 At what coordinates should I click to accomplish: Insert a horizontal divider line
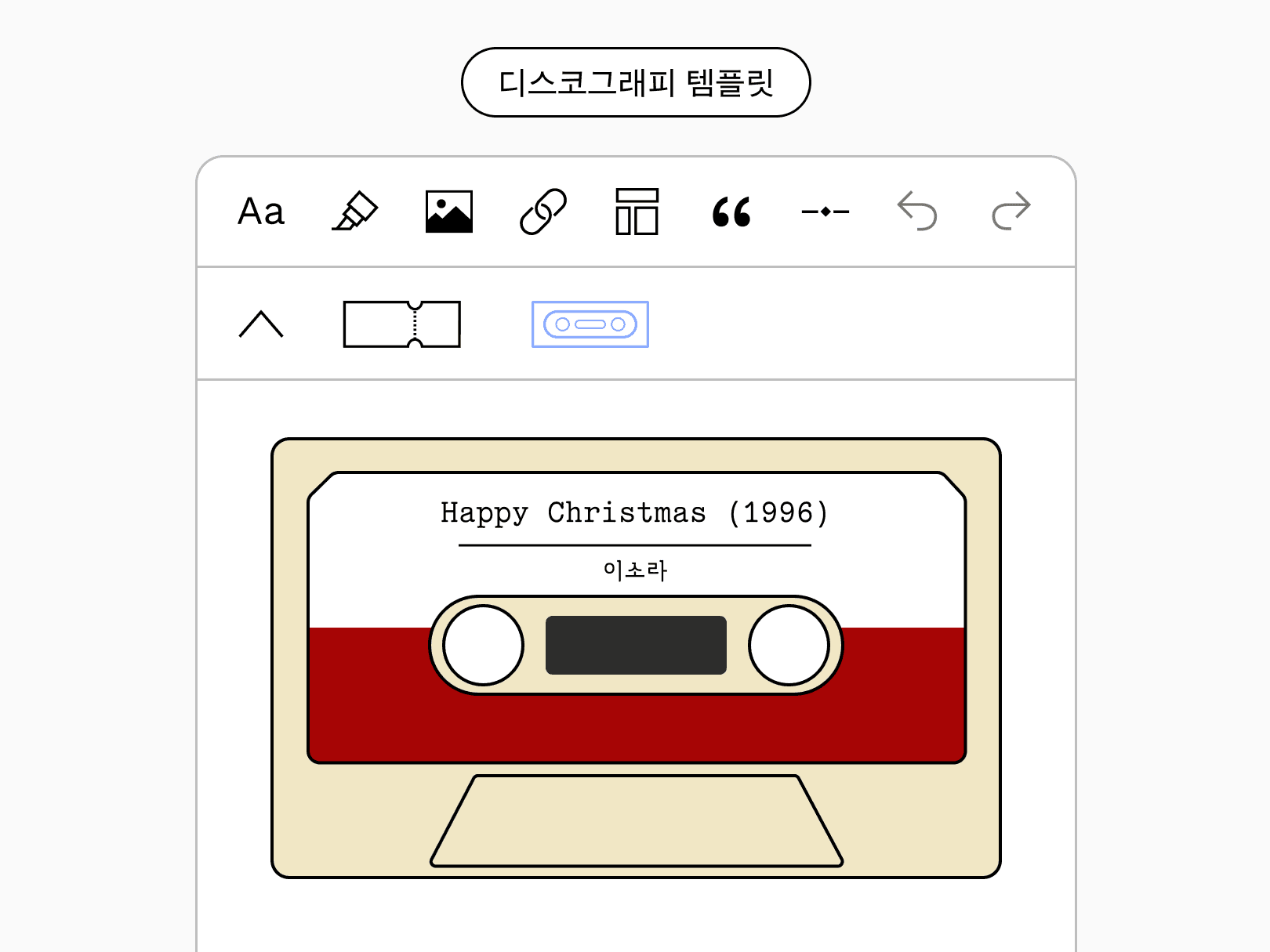tap(825, 212)
